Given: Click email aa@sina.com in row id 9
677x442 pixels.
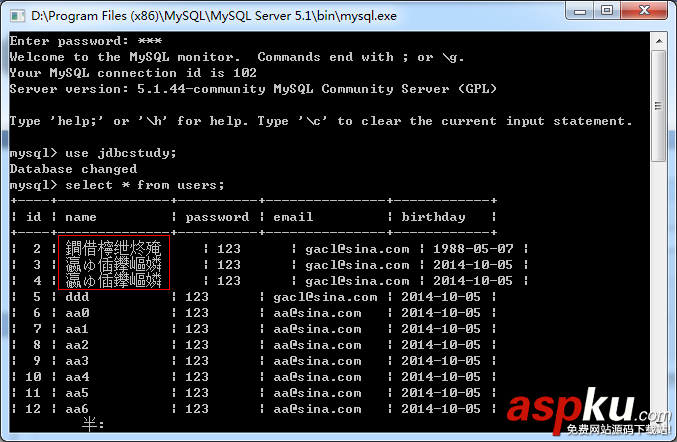Looking at the screenshot, I should [x=317, y=361].
